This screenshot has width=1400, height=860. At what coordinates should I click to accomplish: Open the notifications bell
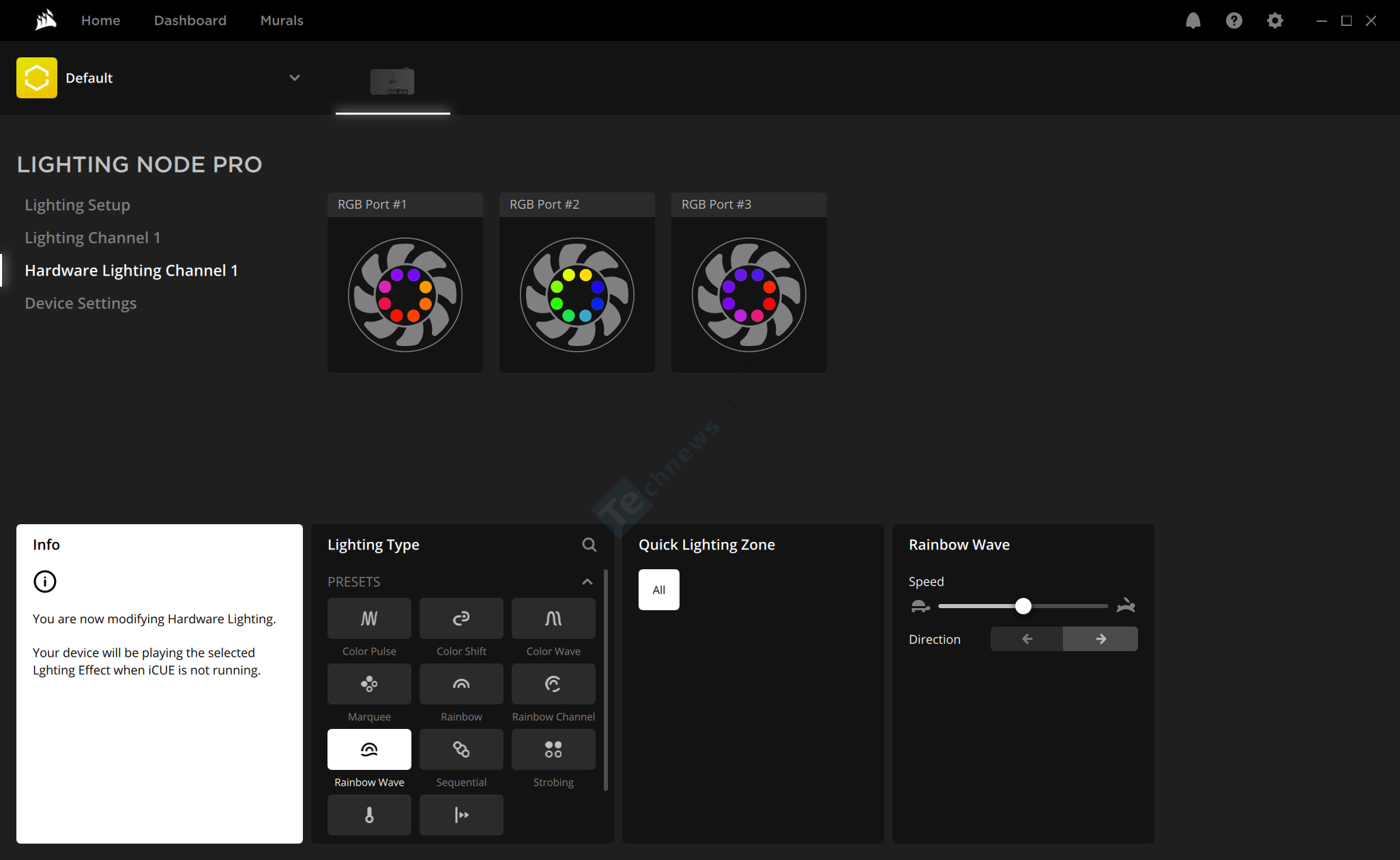(x=1193, y=20)
